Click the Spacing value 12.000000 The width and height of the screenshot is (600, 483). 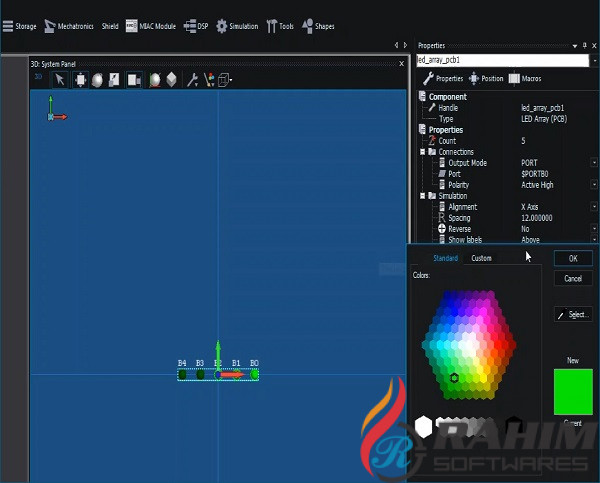click(536, 218)
